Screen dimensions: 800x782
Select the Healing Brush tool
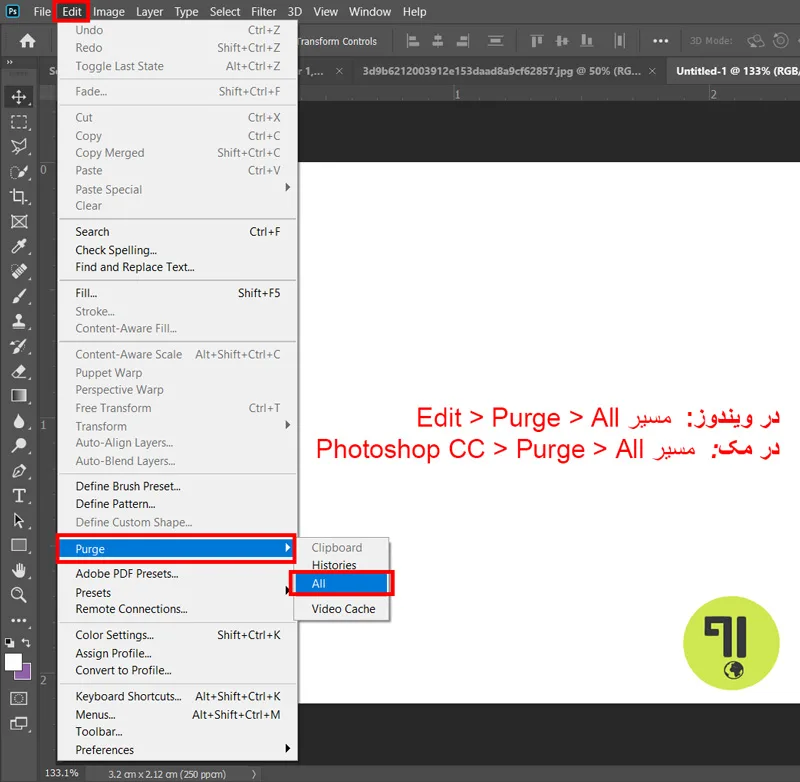click(x=19, y=271)
